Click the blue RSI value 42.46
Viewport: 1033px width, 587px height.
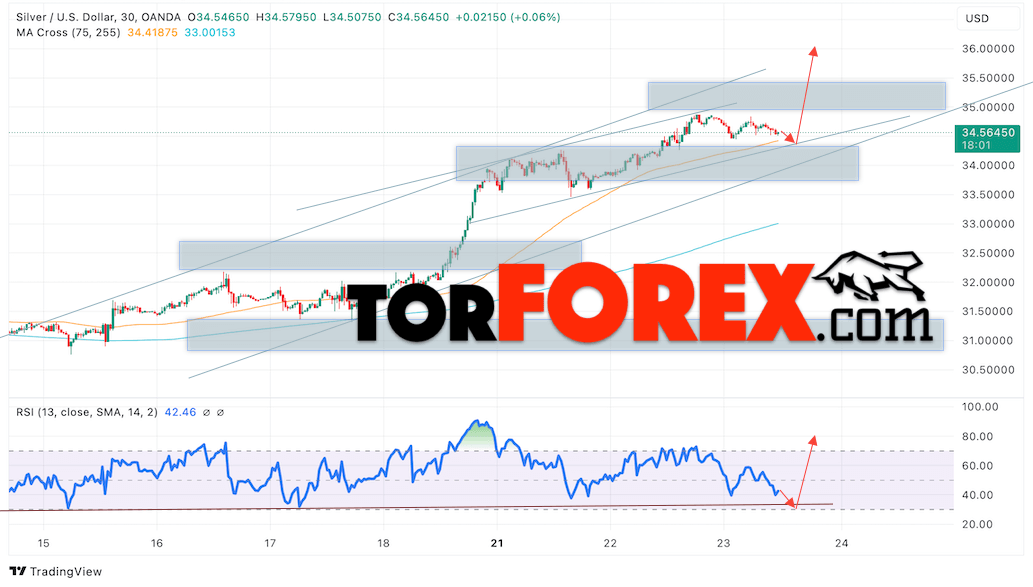coord(181,412)
